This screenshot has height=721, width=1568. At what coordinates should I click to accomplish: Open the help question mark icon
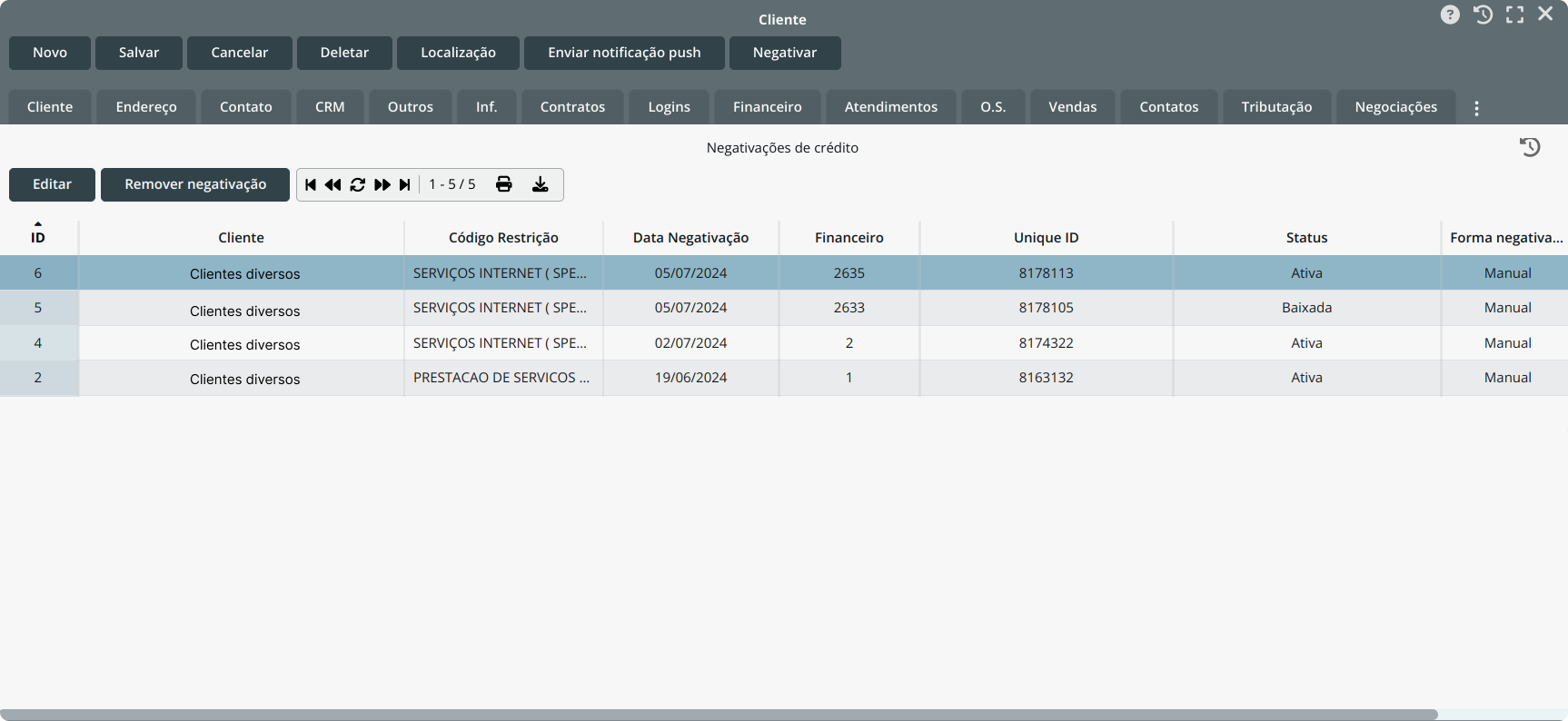1450,15
